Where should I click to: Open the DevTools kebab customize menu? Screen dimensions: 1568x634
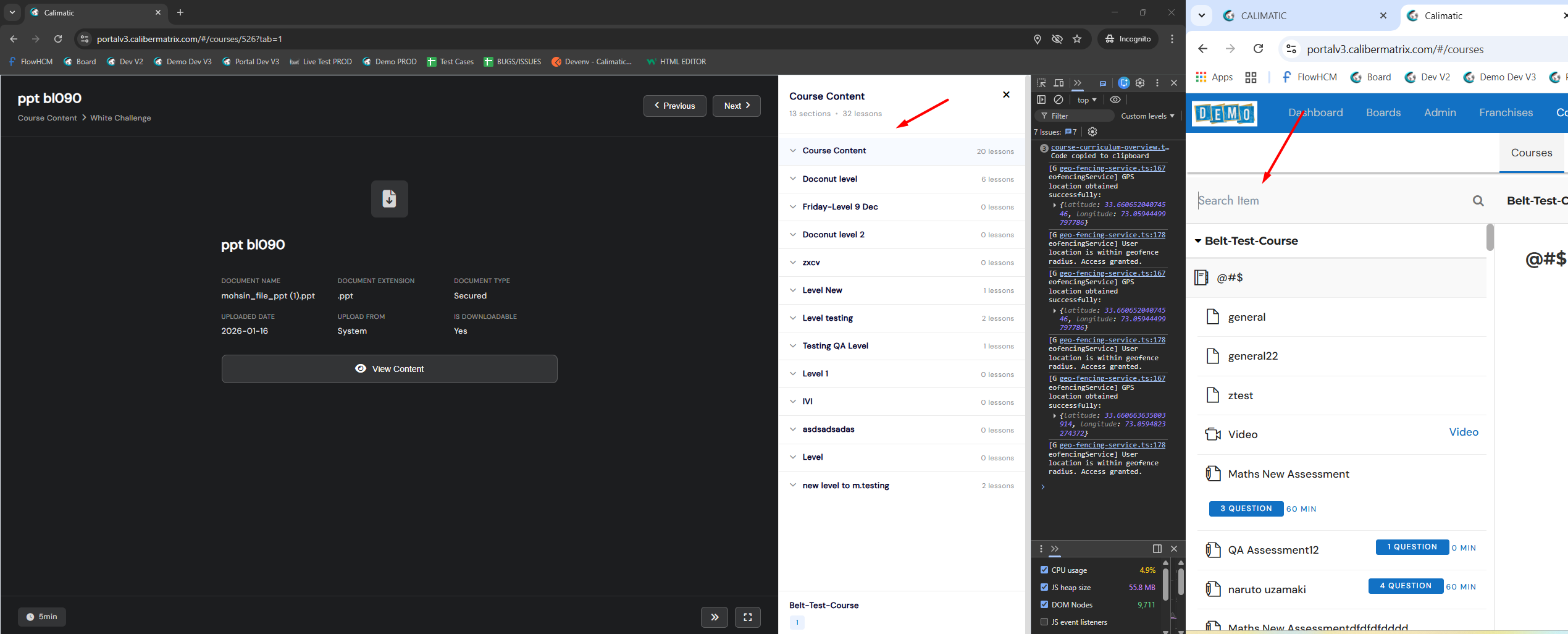(x=1157, y=83)
